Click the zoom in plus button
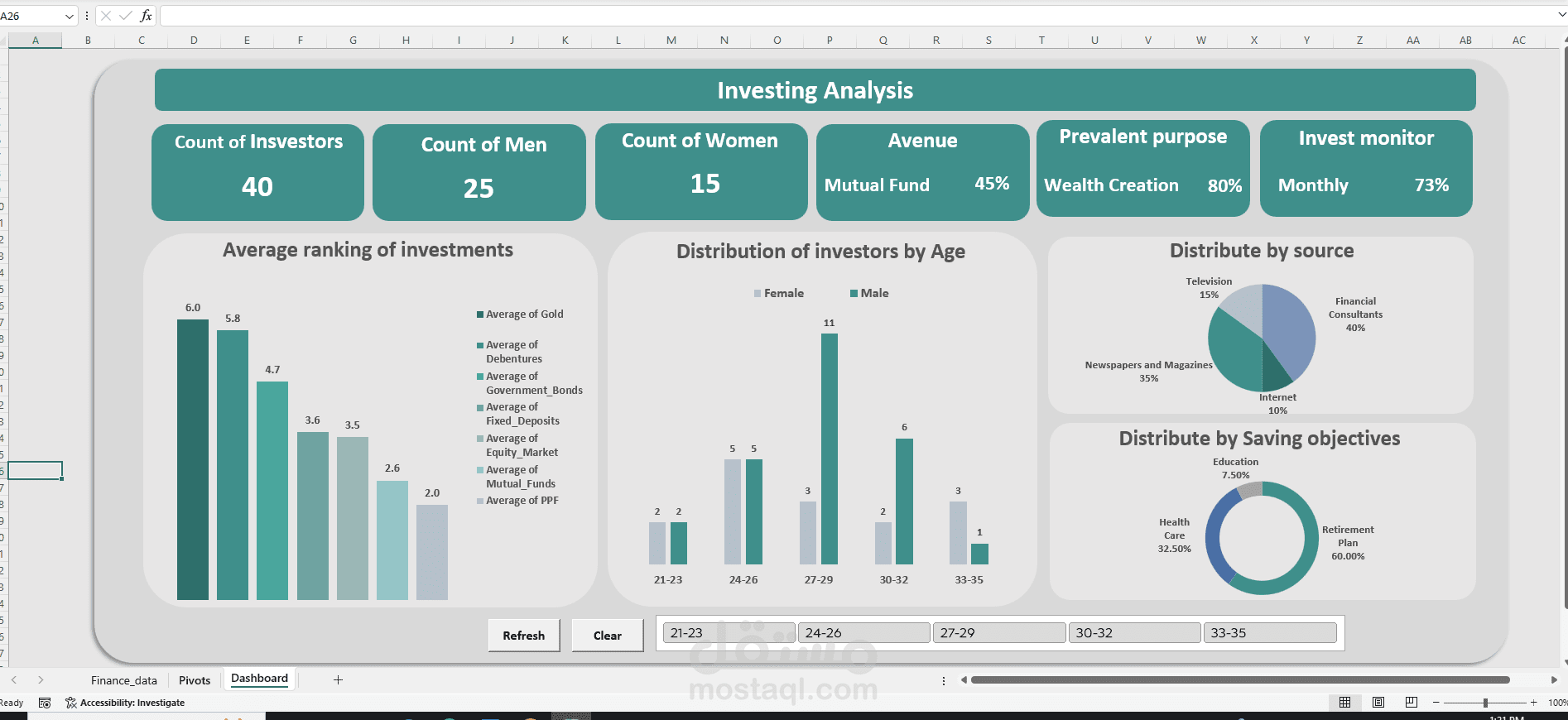The height and width of the screenshot is (720, 1568). [1534, 703]
